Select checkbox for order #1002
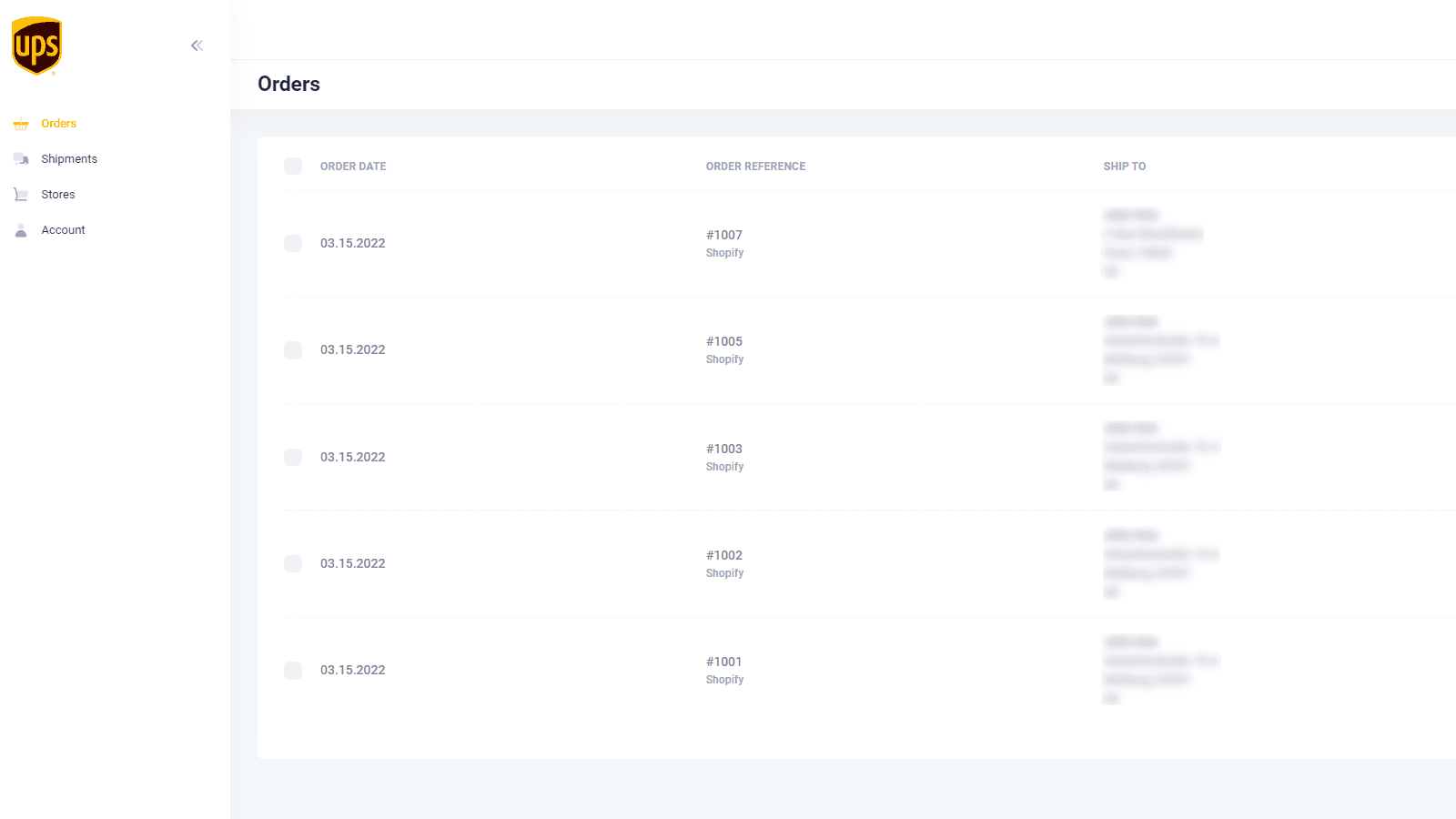Viewport: 1456px width, 819px height. coord(293,563)
